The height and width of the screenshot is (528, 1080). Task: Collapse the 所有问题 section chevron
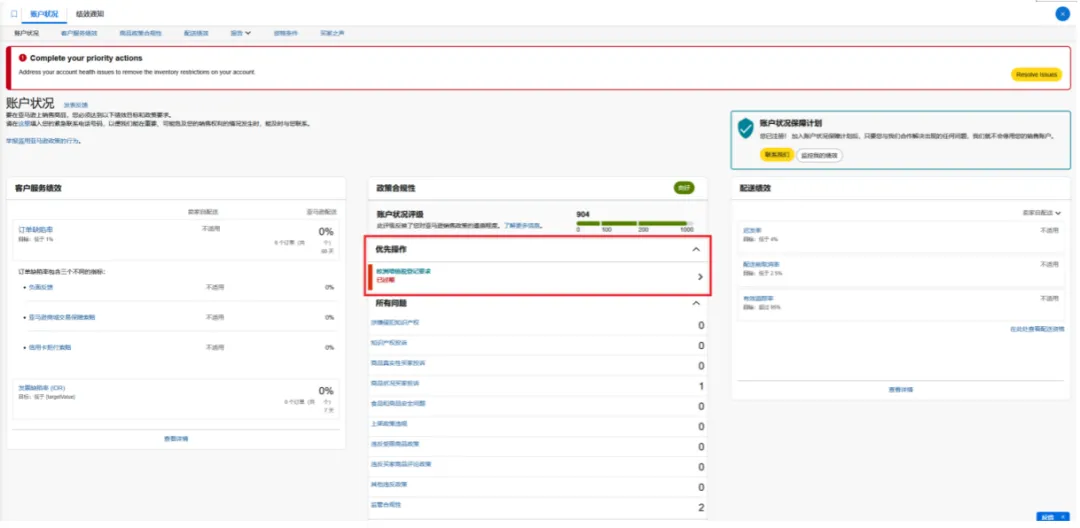coord(696,303)
